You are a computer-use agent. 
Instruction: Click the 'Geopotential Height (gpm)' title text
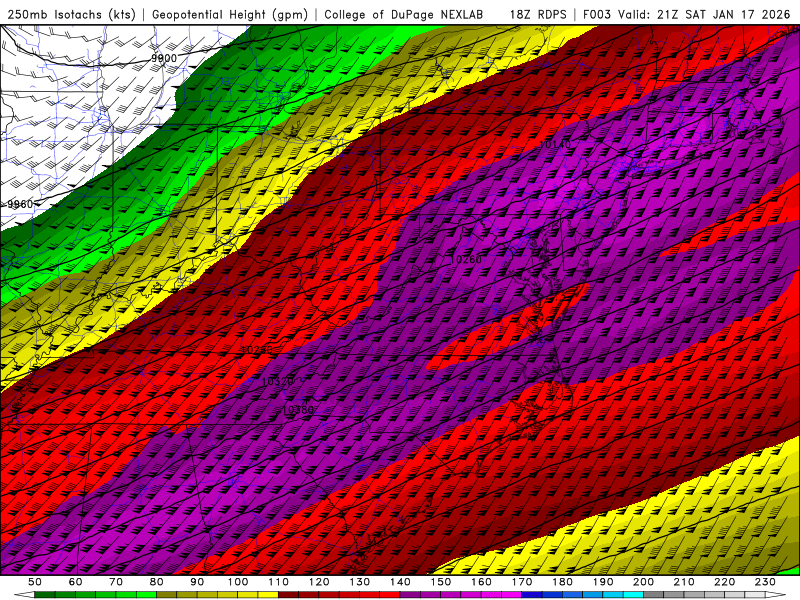pos(230,14)
